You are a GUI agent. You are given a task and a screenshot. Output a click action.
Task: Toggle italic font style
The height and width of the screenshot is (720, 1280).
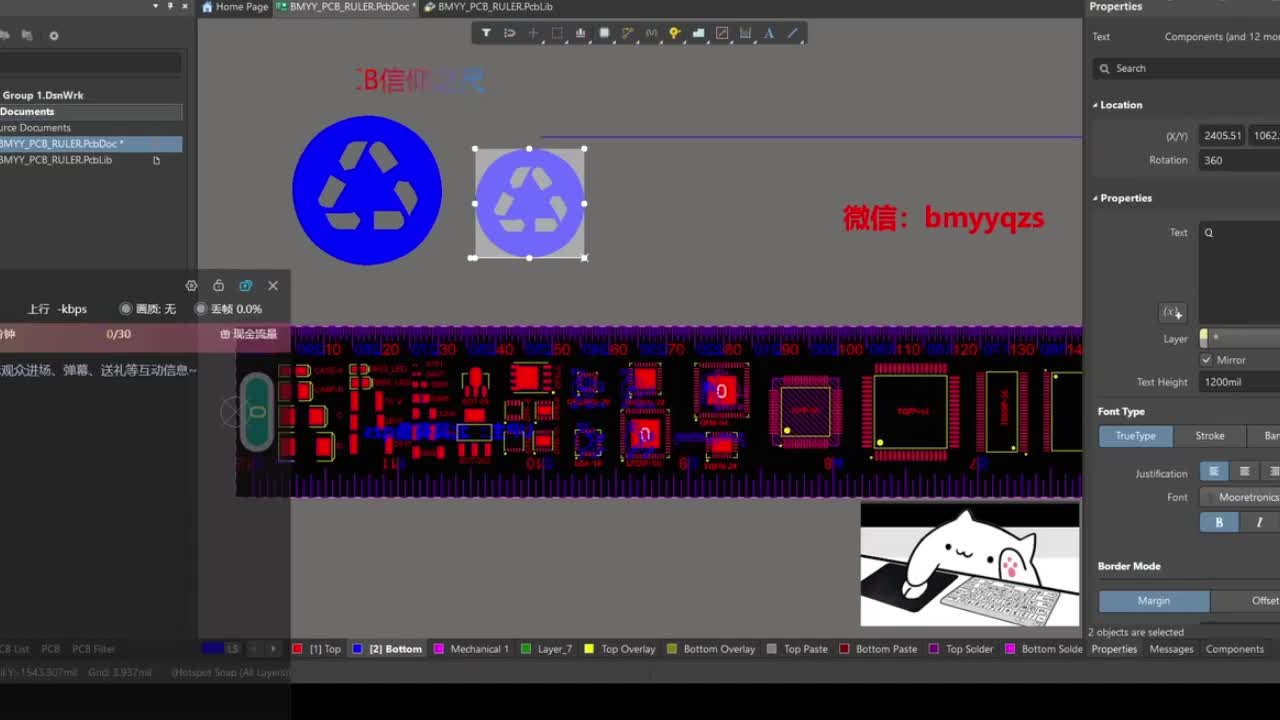(1259, 522)
